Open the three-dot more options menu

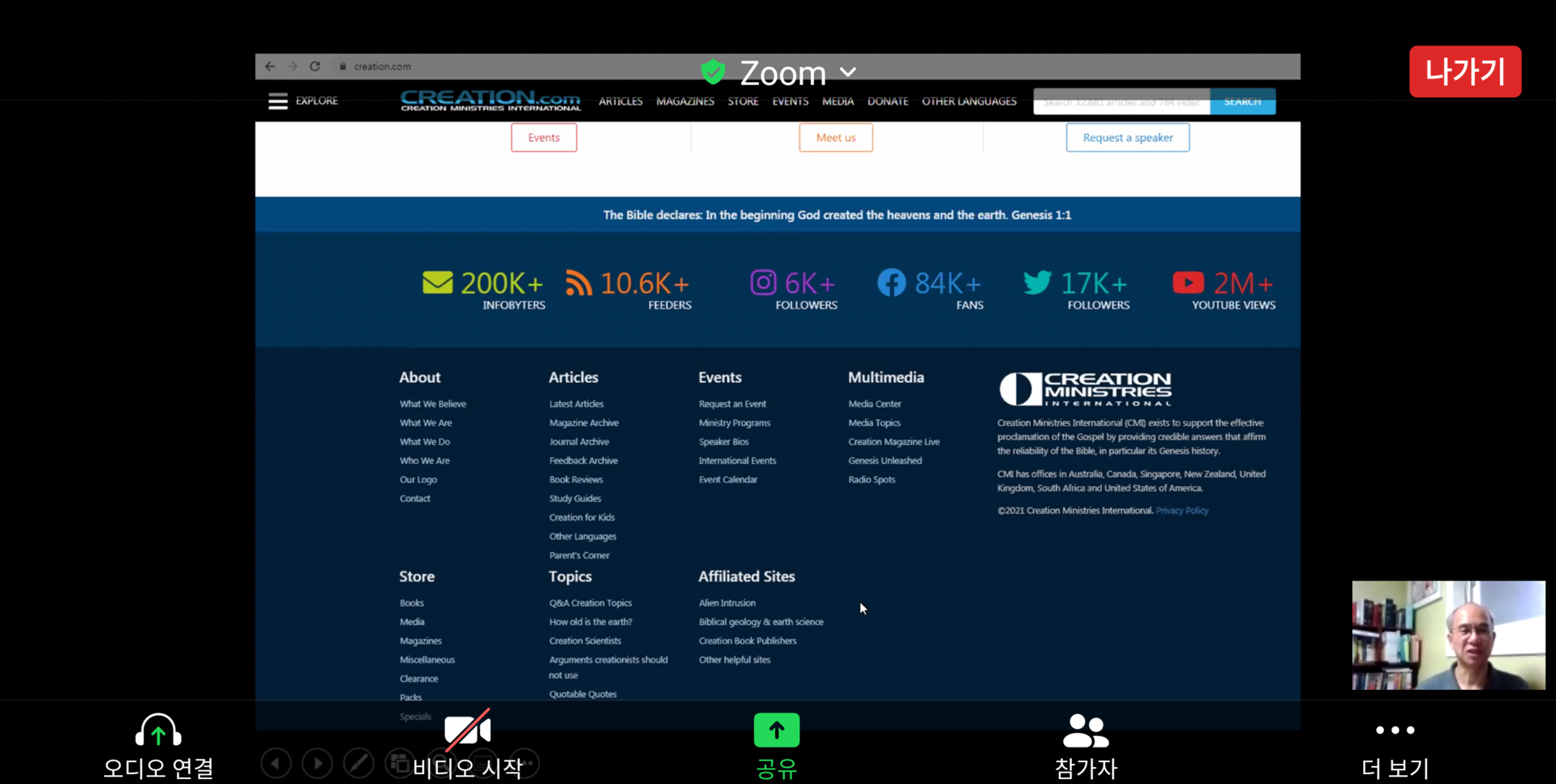1395,730
